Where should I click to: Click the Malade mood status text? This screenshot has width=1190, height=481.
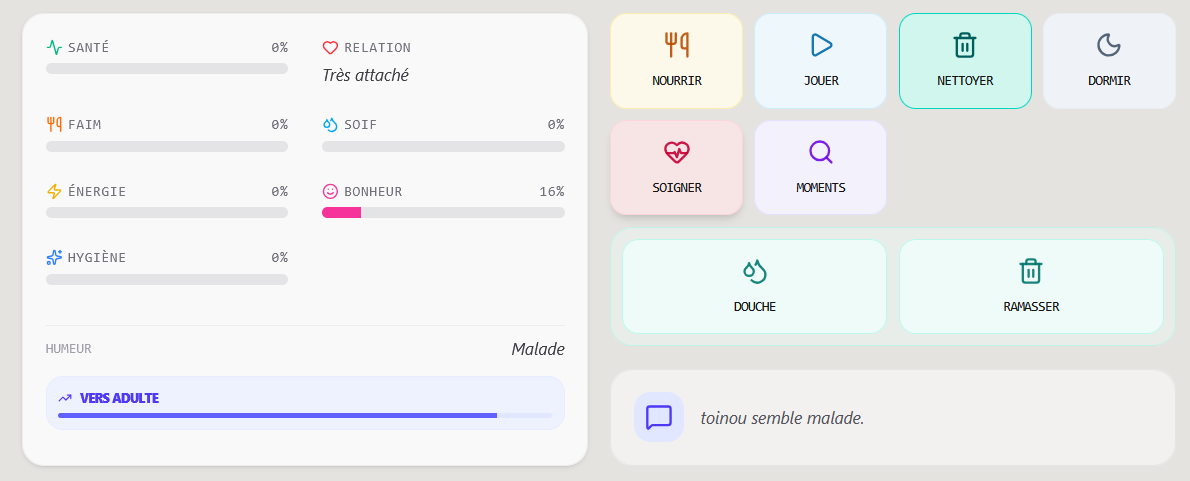click(538, 349)
